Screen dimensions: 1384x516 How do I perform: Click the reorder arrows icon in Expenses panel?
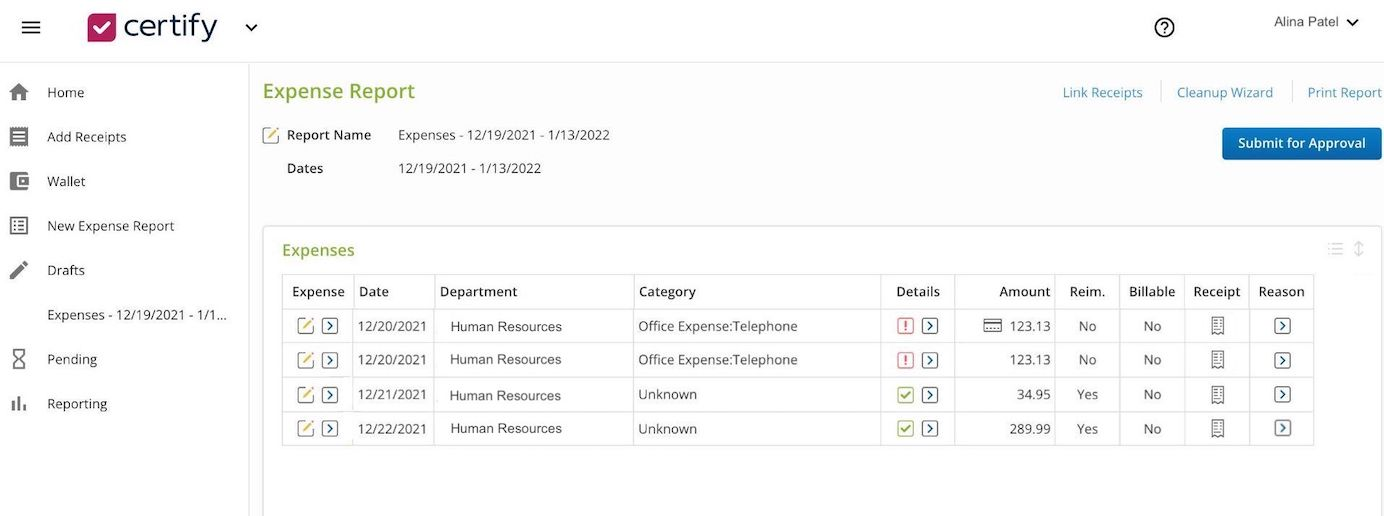pos(1359,249)
